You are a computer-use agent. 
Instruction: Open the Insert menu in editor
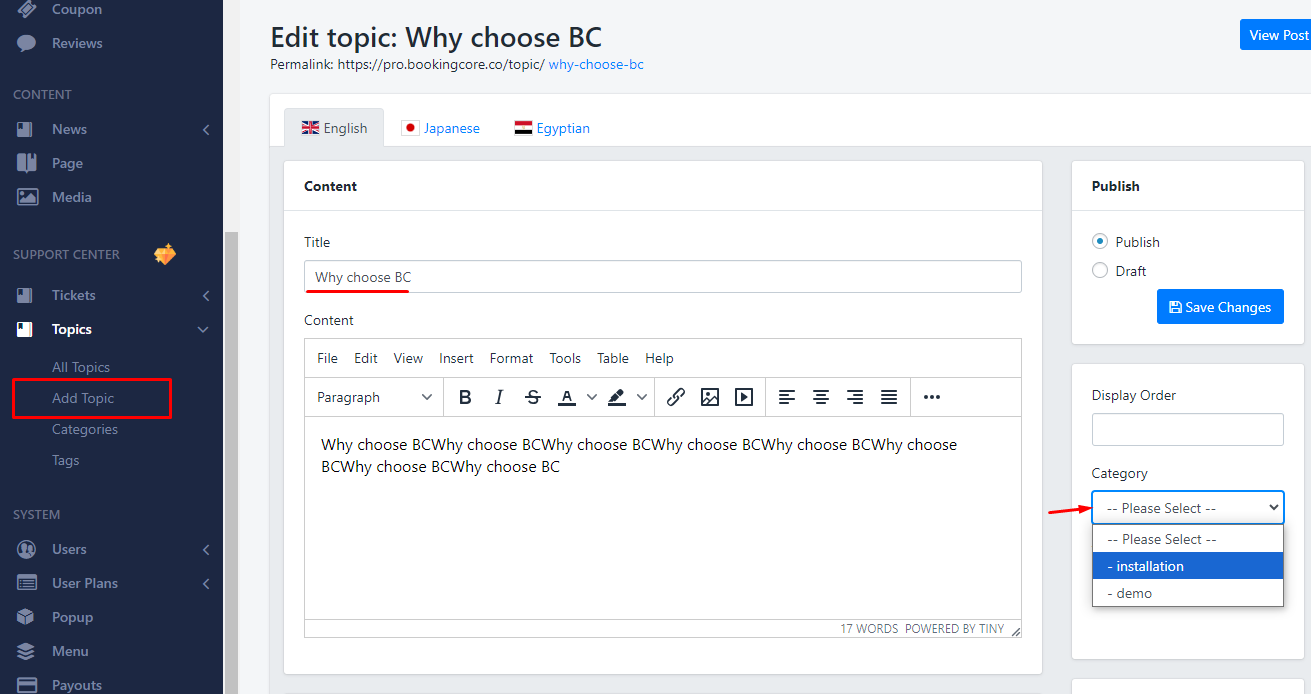[456, 358]
